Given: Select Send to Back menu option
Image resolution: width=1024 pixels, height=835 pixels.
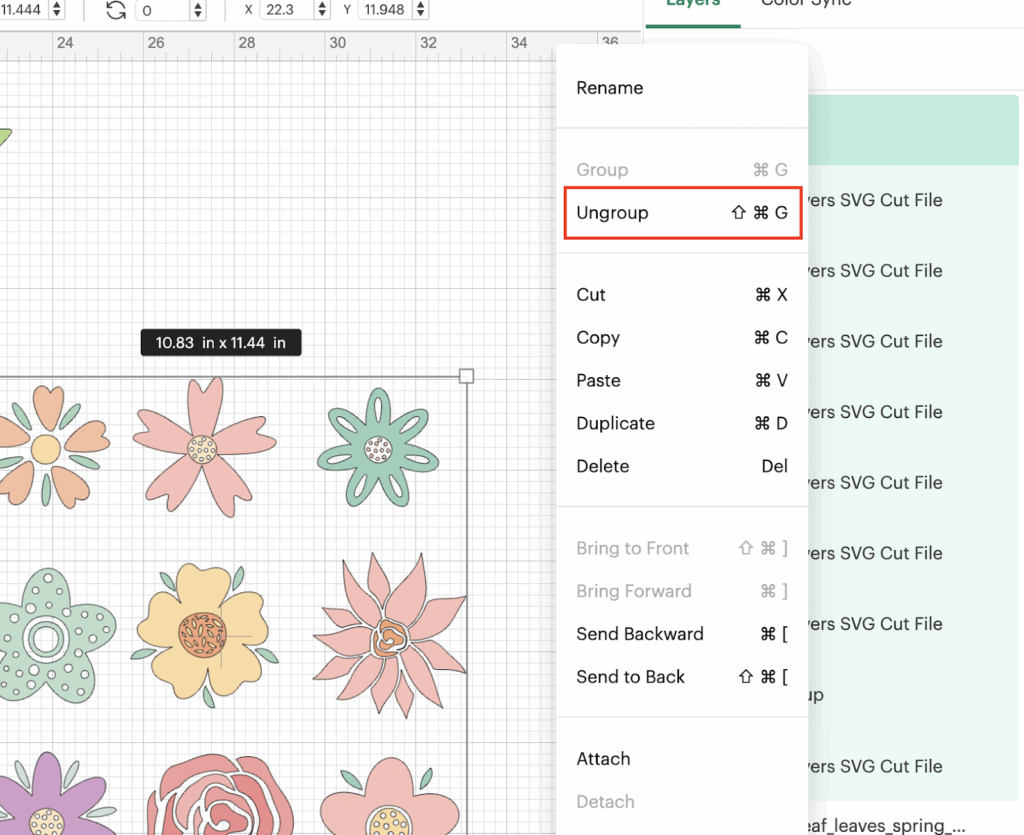Looking at the screenshot, I should [x=630, y=677].
